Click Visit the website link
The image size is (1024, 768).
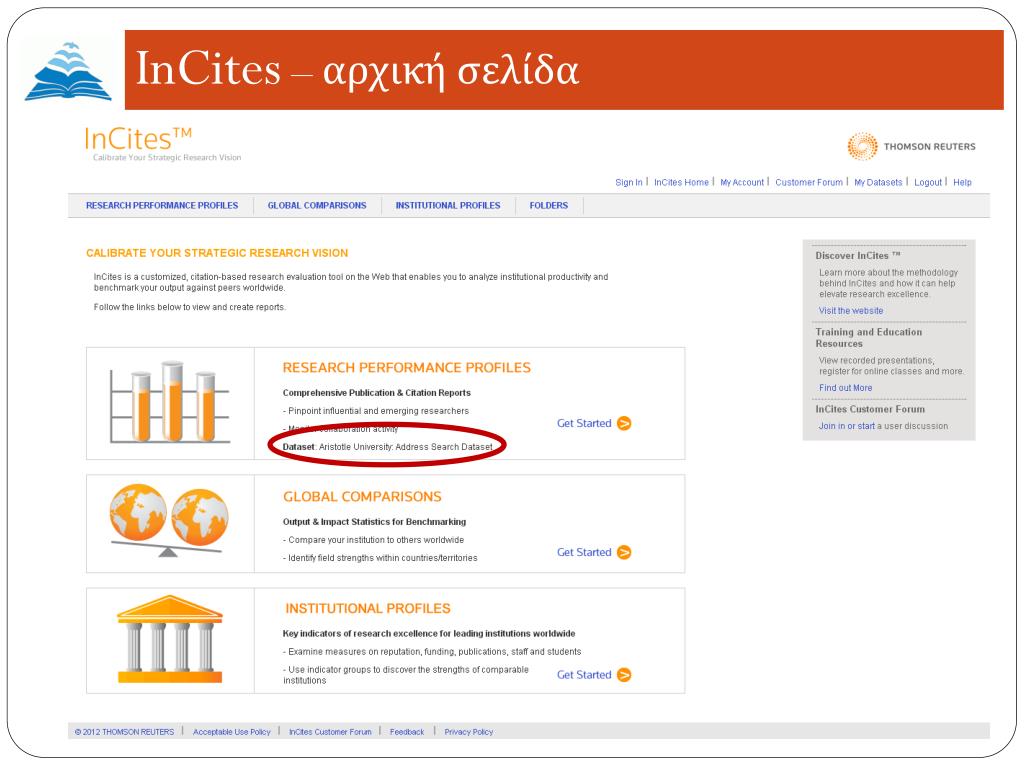[x=851, y=311]
